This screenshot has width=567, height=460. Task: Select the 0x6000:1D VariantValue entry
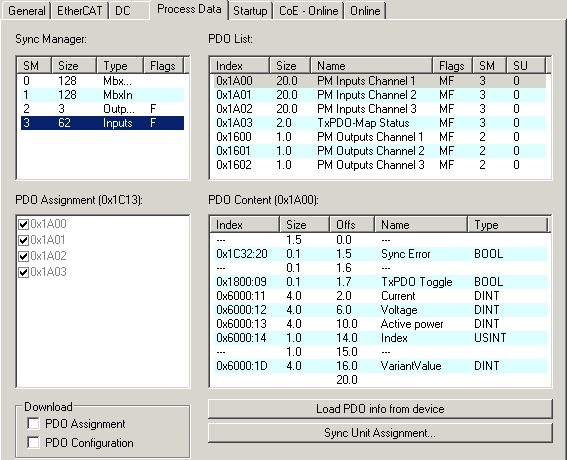[x=380, y=366]
